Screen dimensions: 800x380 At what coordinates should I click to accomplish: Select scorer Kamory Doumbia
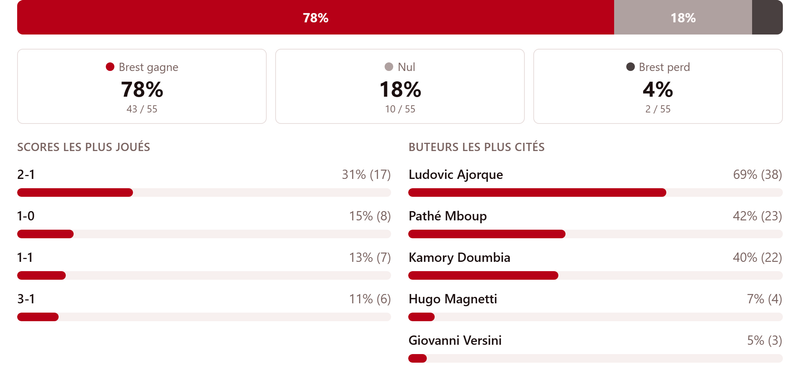tap(459, 258)
